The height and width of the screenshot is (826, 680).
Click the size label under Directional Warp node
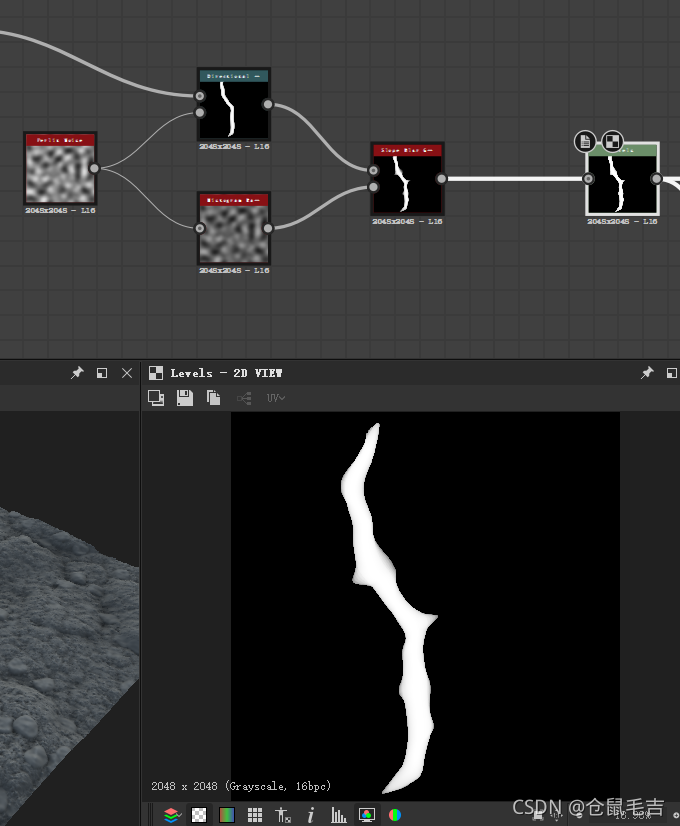tap(234, 146)
